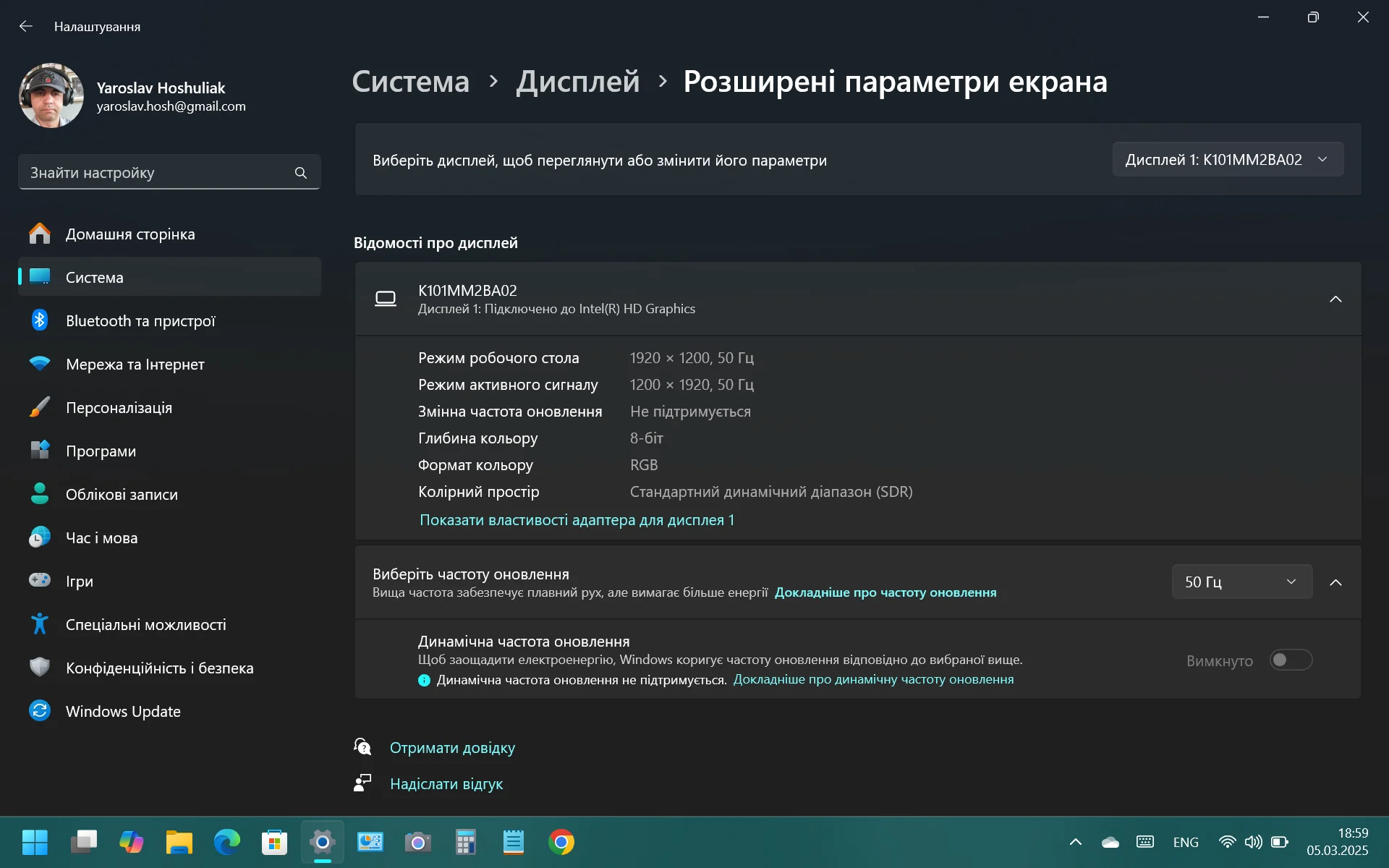Go to Персоналізація menu item
The height and width of the screenshot is (868, 1389).
[119, 407]
